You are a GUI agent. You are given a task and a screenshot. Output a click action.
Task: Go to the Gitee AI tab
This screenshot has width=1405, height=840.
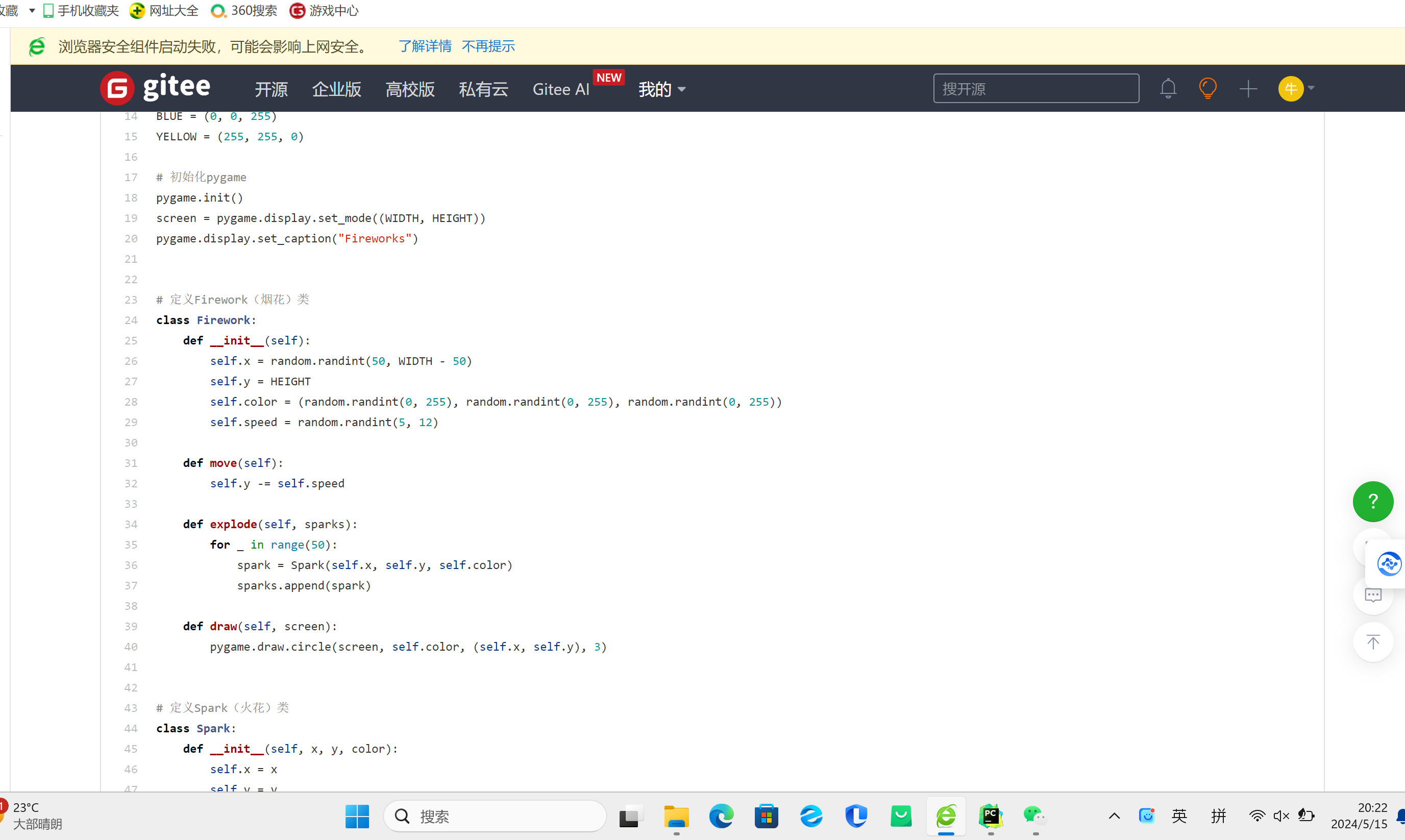(560, 89)
